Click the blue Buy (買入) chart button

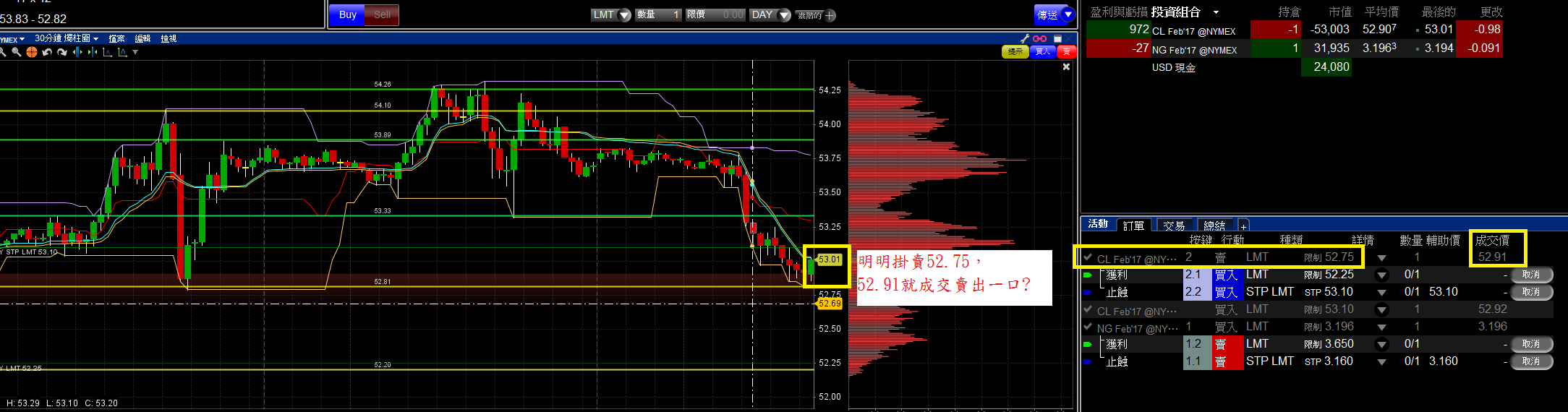(x=1043, y=52)
